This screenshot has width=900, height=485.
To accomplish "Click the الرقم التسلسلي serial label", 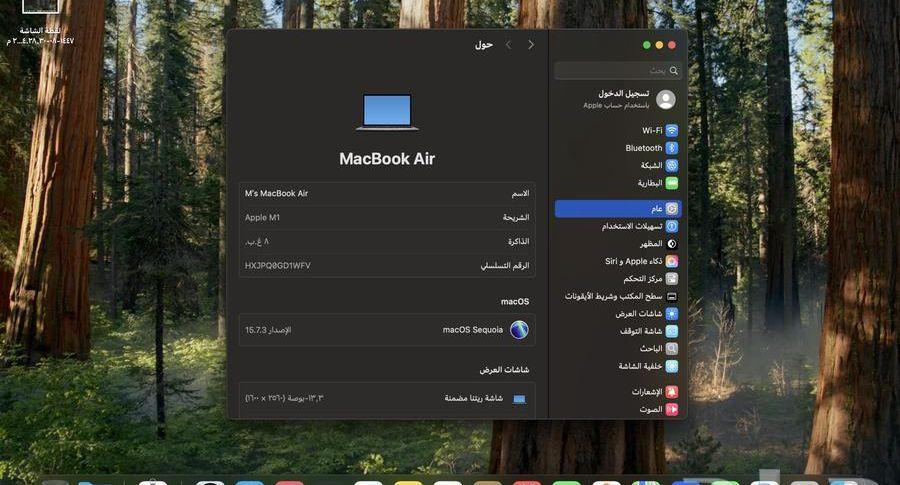I will pos(505,266).
